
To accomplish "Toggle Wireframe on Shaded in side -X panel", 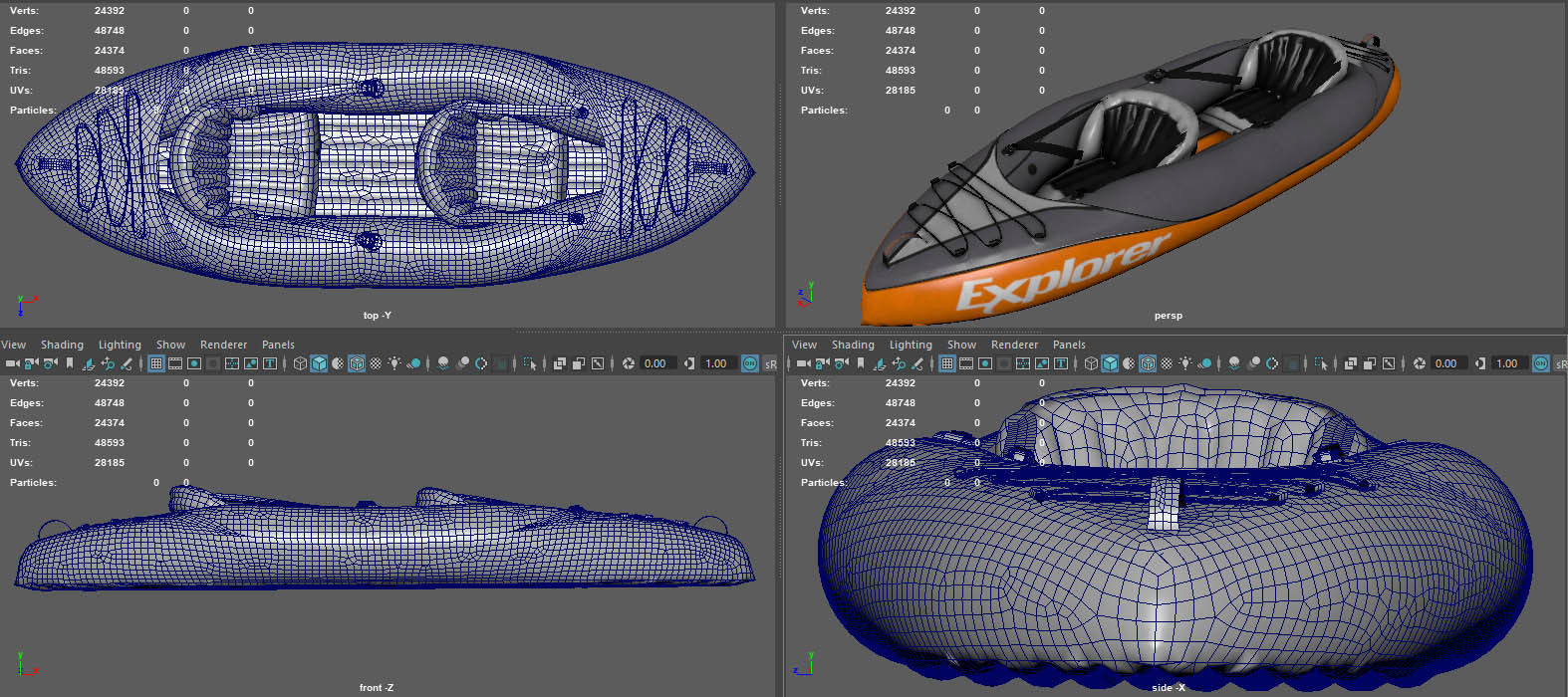I will click(x=1148, y=363).
